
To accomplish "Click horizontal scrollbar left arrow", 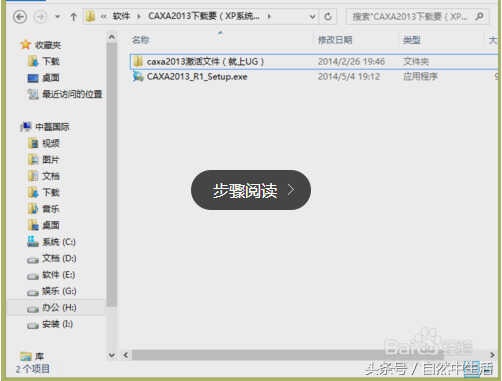I will tap(126, 355).
